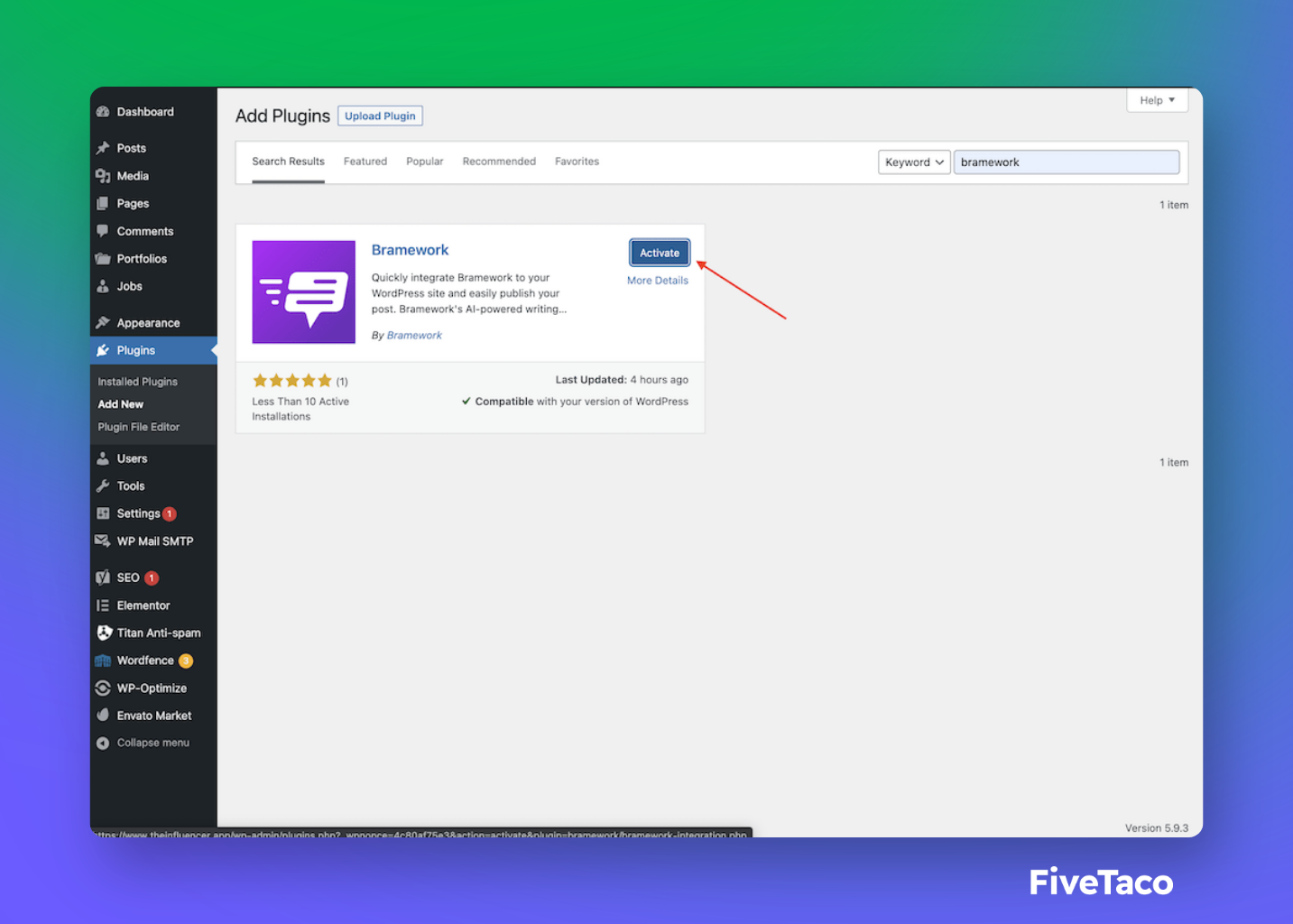Open the Keyword search type dropdown
The height and width of the screenshot is (924, 1293).
point(914,162)
